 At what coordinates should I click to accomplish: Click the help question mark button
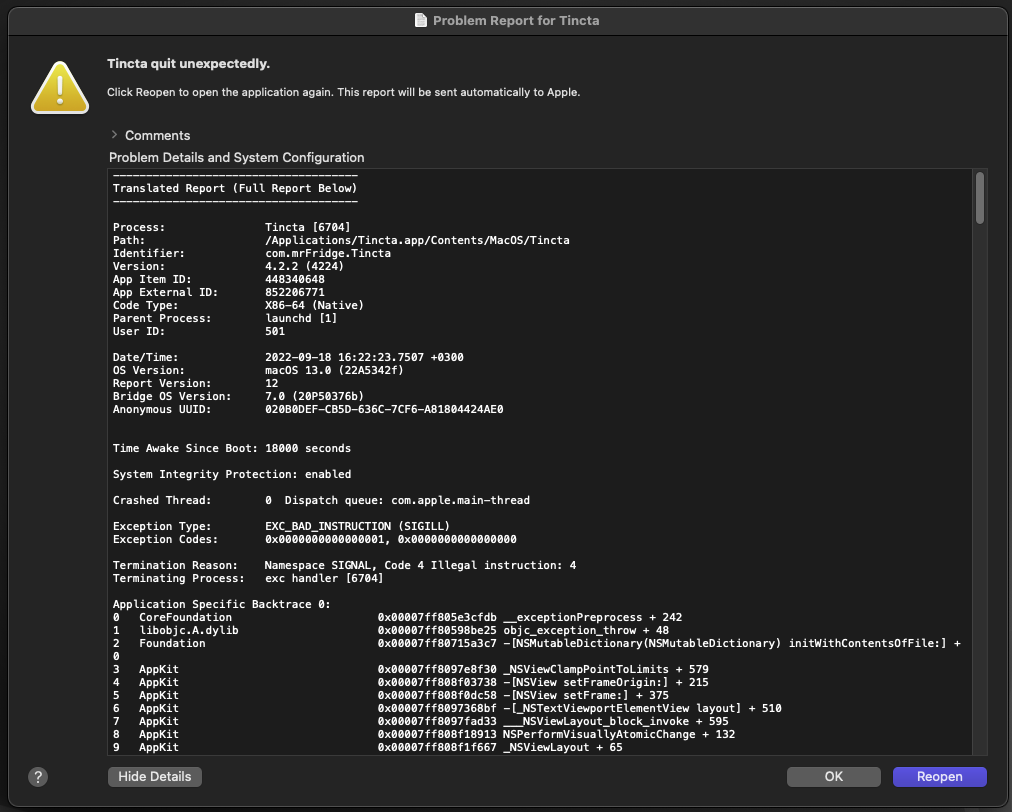point(38,777)
